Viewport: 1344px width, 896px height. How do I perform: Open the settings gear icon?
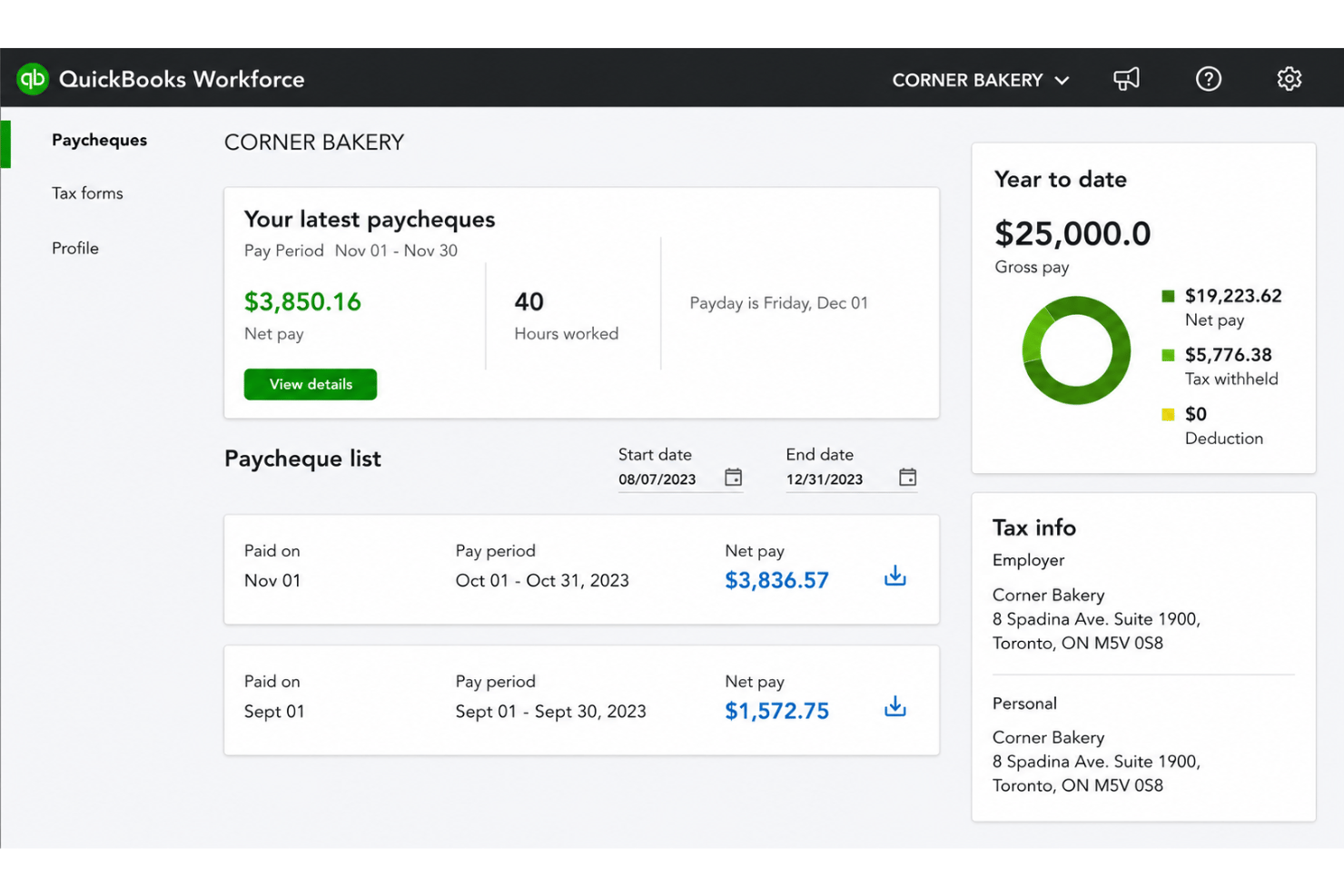point(1289,79)
